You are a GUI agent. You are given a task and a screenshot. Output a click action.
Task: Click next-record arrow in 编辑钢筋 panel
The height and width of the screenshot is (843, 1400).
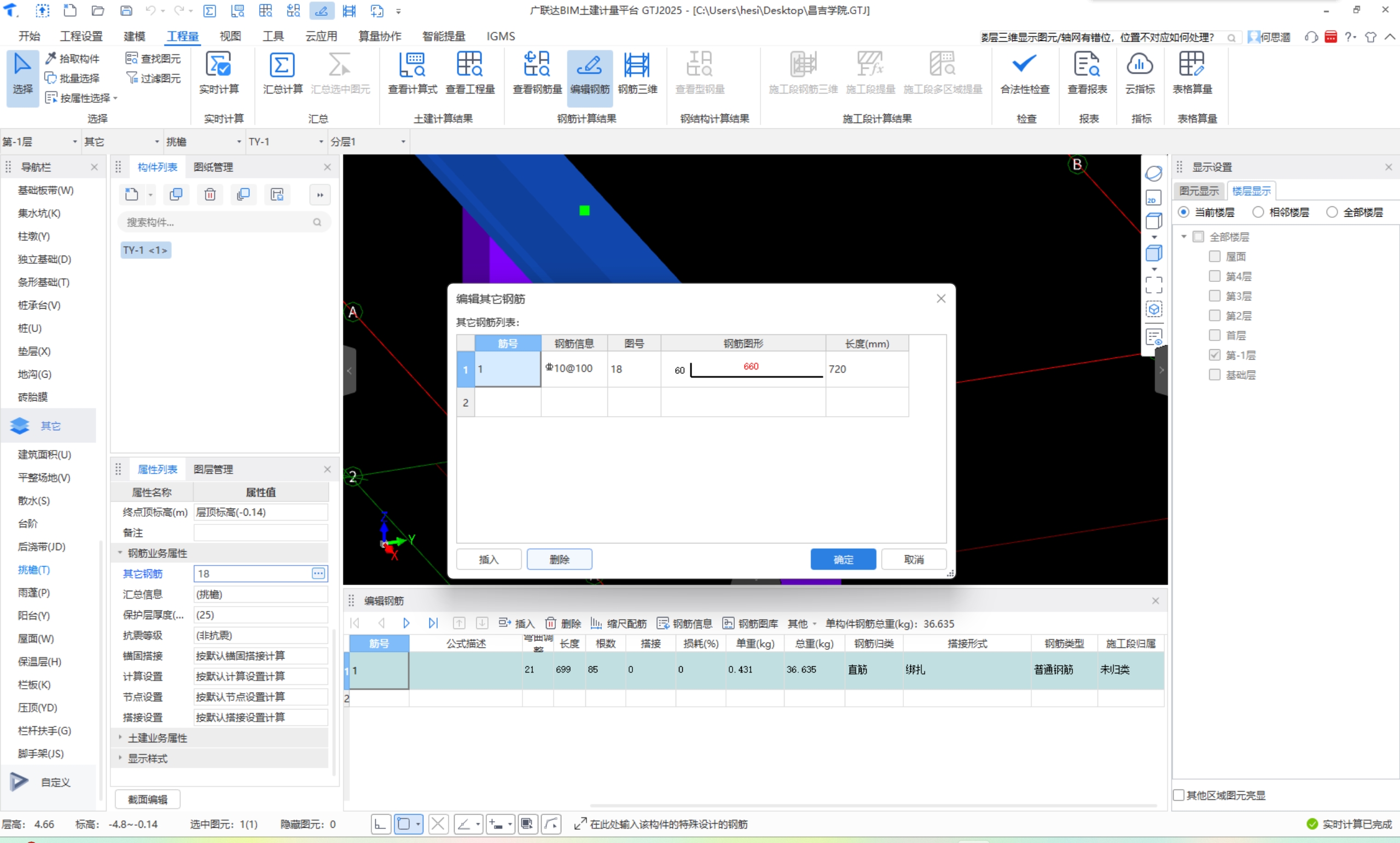(406, 623)
